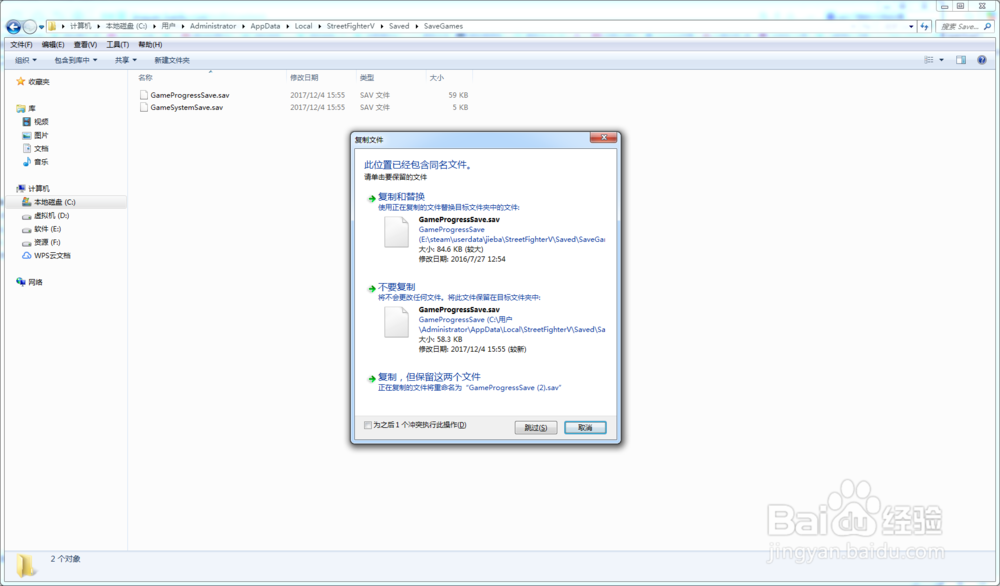
Task: Click the destination file icon under 不要复制
Action: click(396, 322)
